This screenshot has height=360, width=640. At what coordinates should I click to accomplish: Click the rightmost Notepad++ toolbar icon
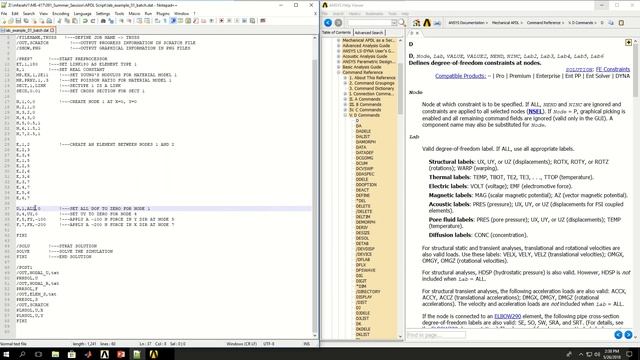click(263, 21)
